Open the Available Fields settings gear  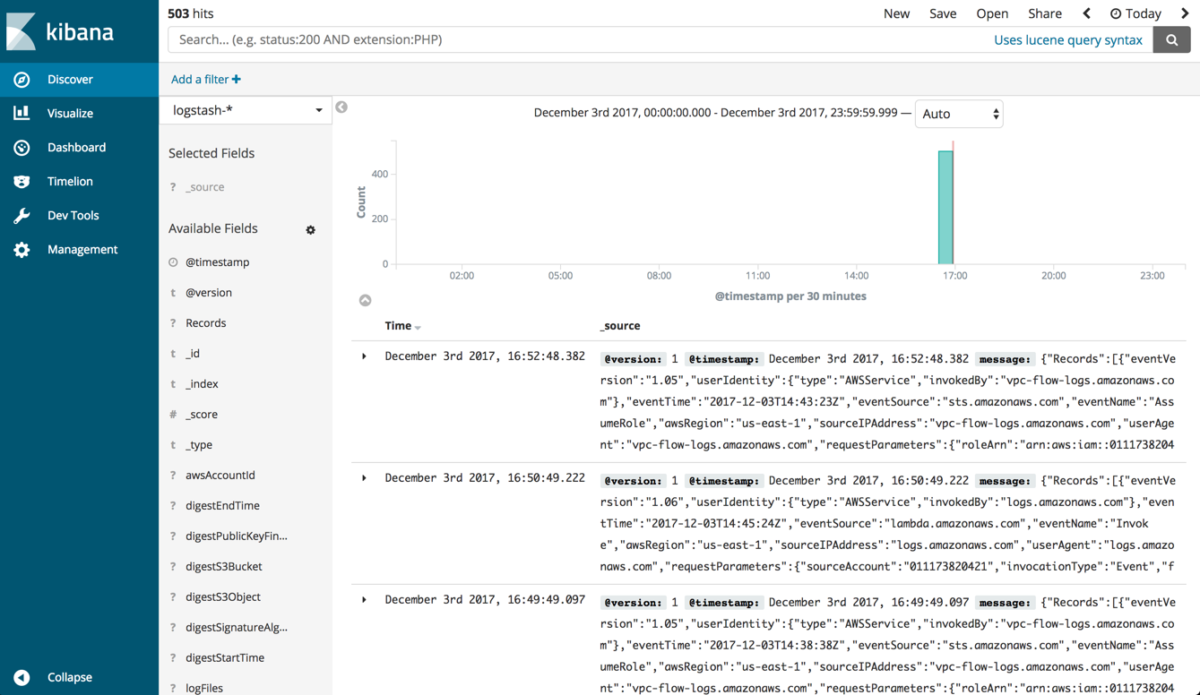310,230
